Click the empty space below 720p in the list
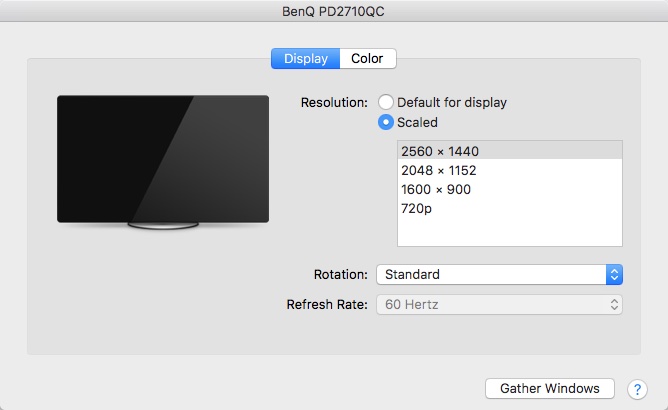This screenshot has height=410, width=668. click(x=510, y=232)
